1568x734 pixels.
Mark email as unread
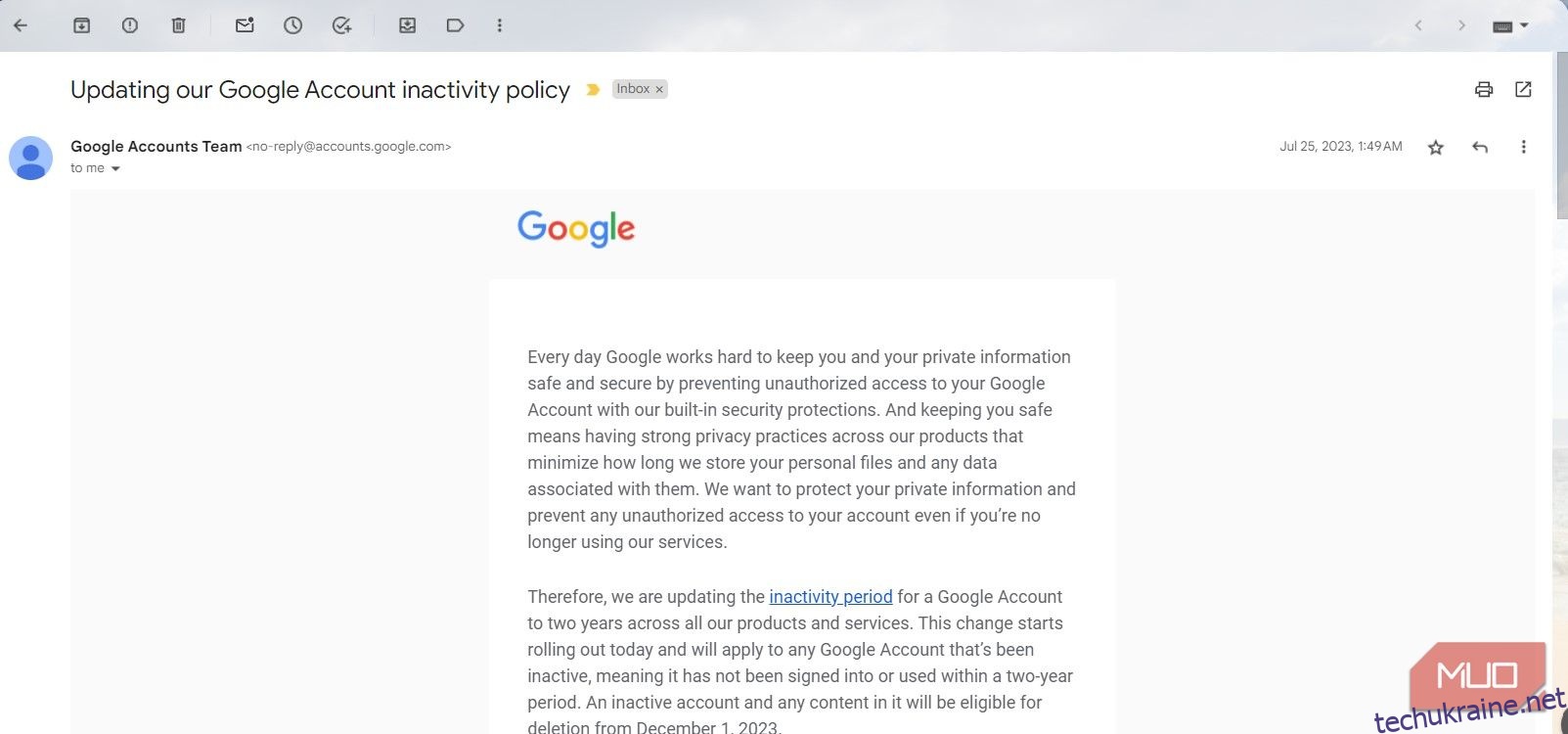click(245, 25)
